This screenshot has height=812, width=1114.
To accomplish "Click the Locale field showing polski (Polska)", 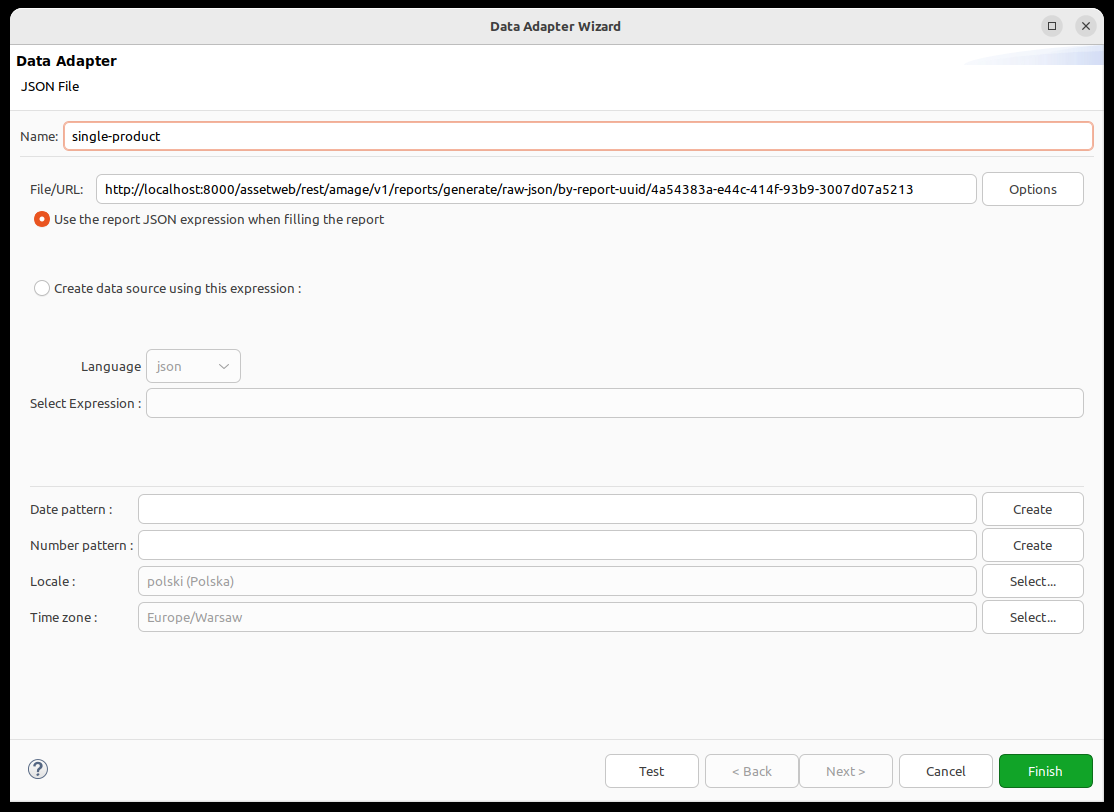I will point(557,581).
